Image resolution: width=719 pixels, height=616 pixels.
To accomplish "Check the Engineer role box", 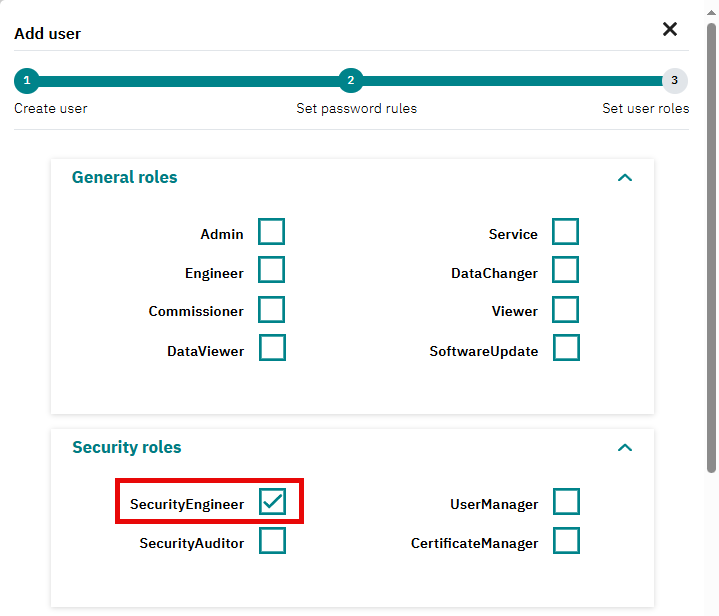I will (271, 270).
